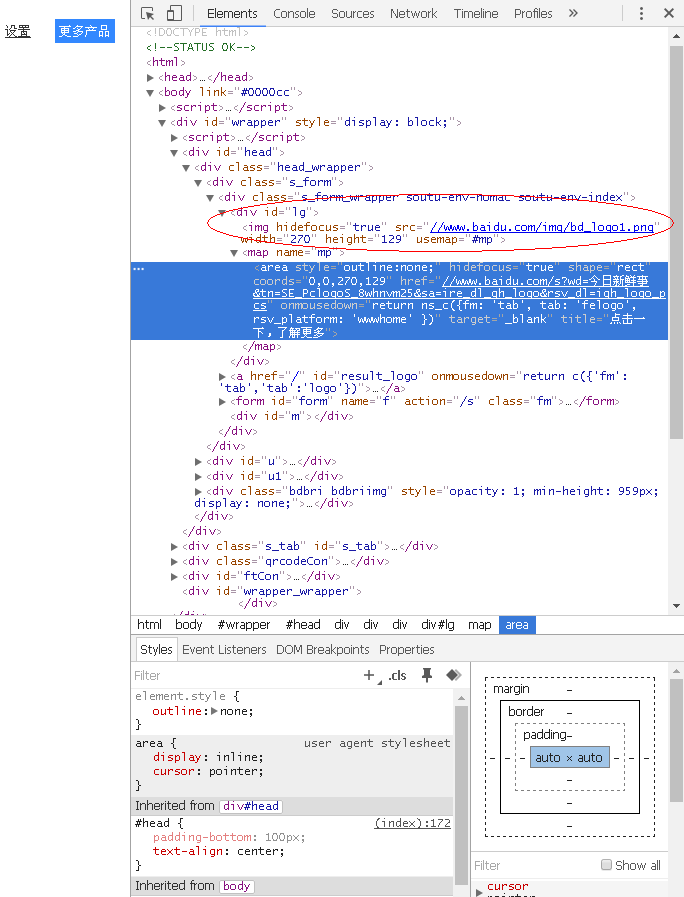
Task: Expand the div id u1 node
Action: [x=198, y=477]
